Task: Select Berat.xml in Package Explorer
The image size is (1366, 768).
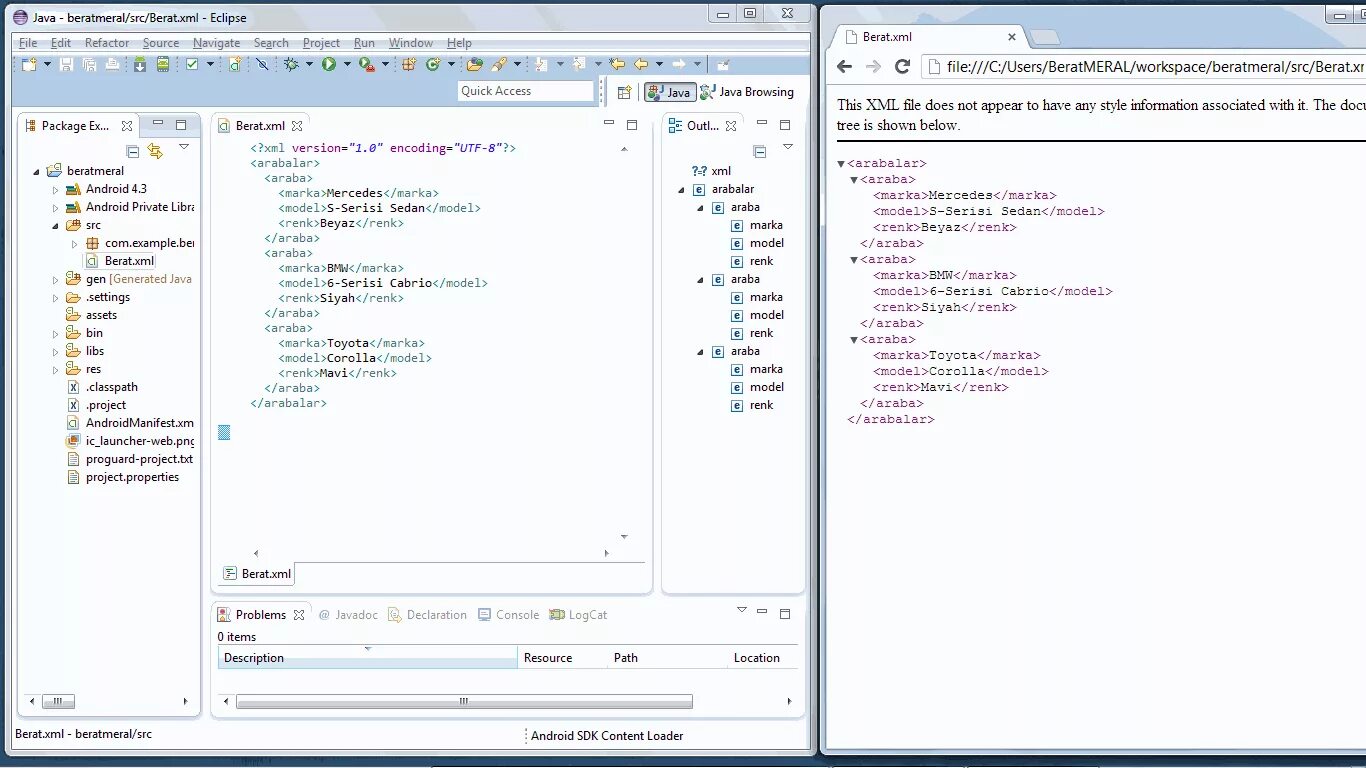Action: [120, 261]
